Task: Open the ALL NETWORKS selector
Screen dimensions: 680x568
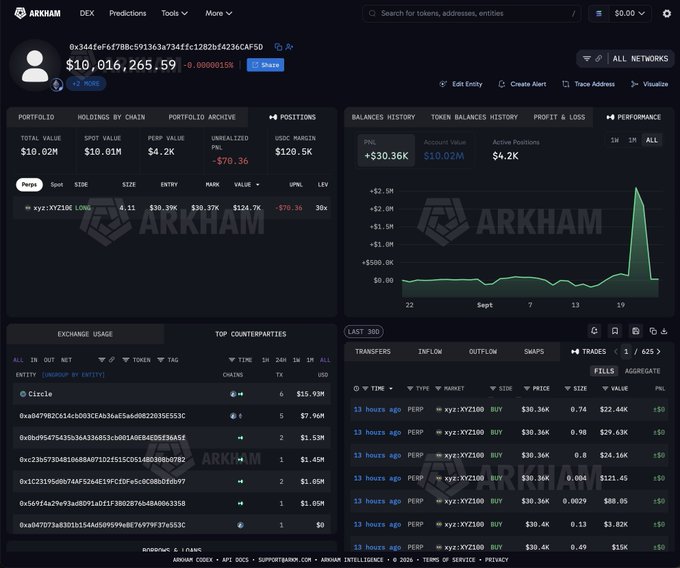Action: [640, 59]
